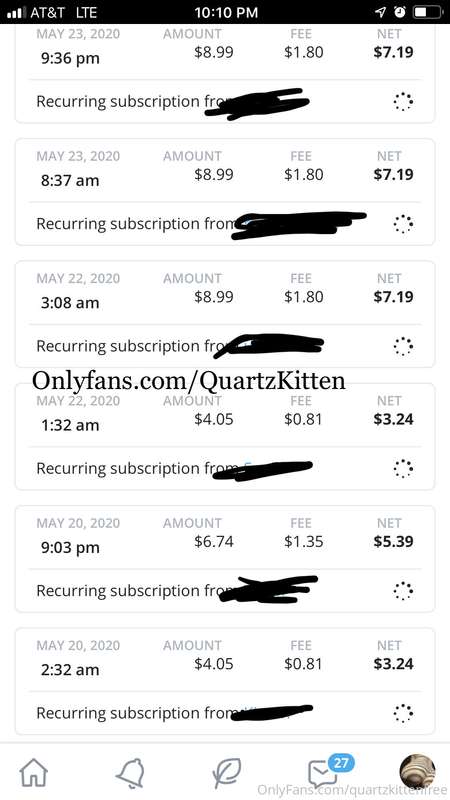
Task: Open subscriber link on 8:37 am subscription
Action: pyautogui.click(x=298, y=226)
